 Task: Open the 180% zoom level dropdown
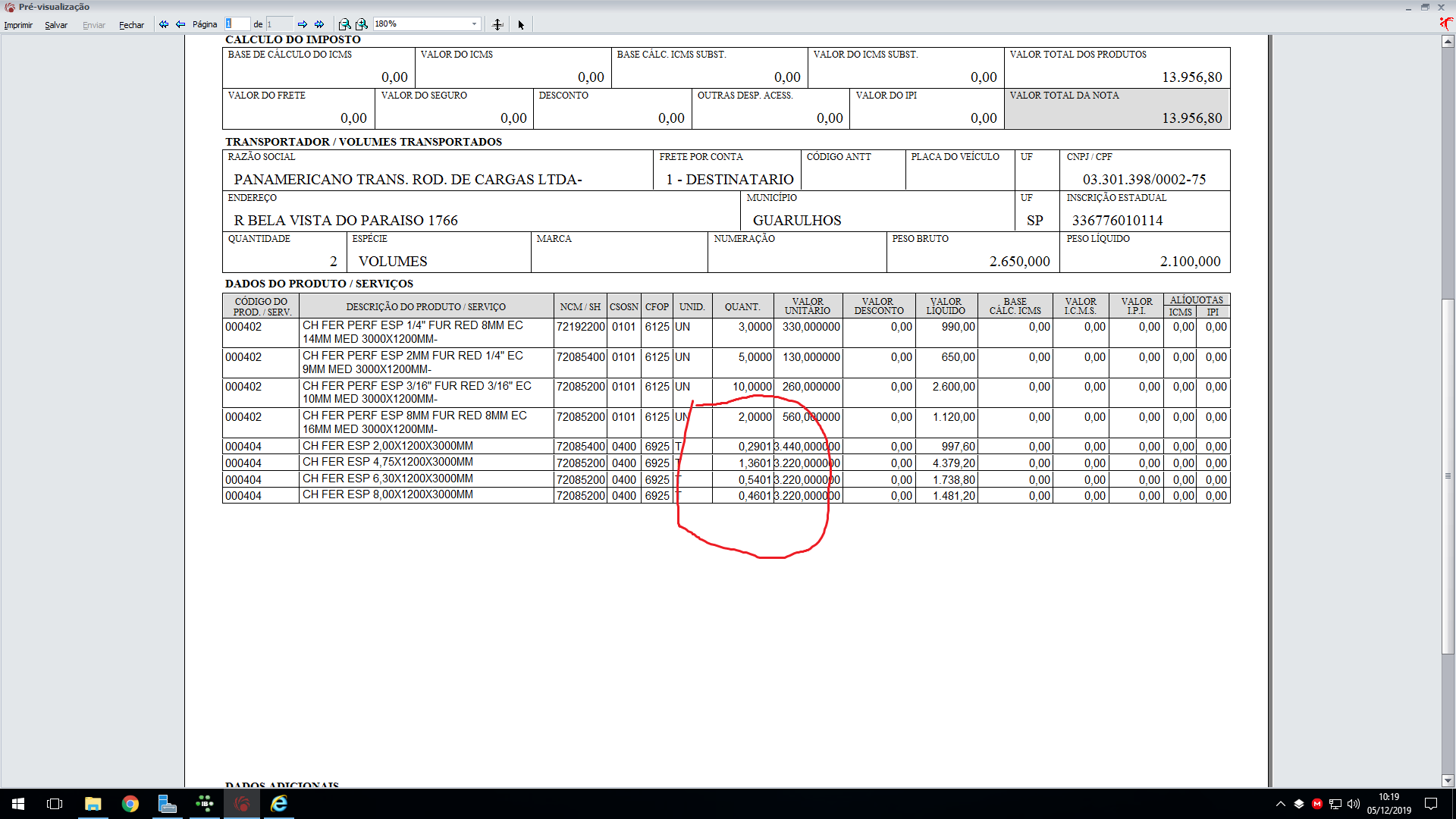pos(475,24)
